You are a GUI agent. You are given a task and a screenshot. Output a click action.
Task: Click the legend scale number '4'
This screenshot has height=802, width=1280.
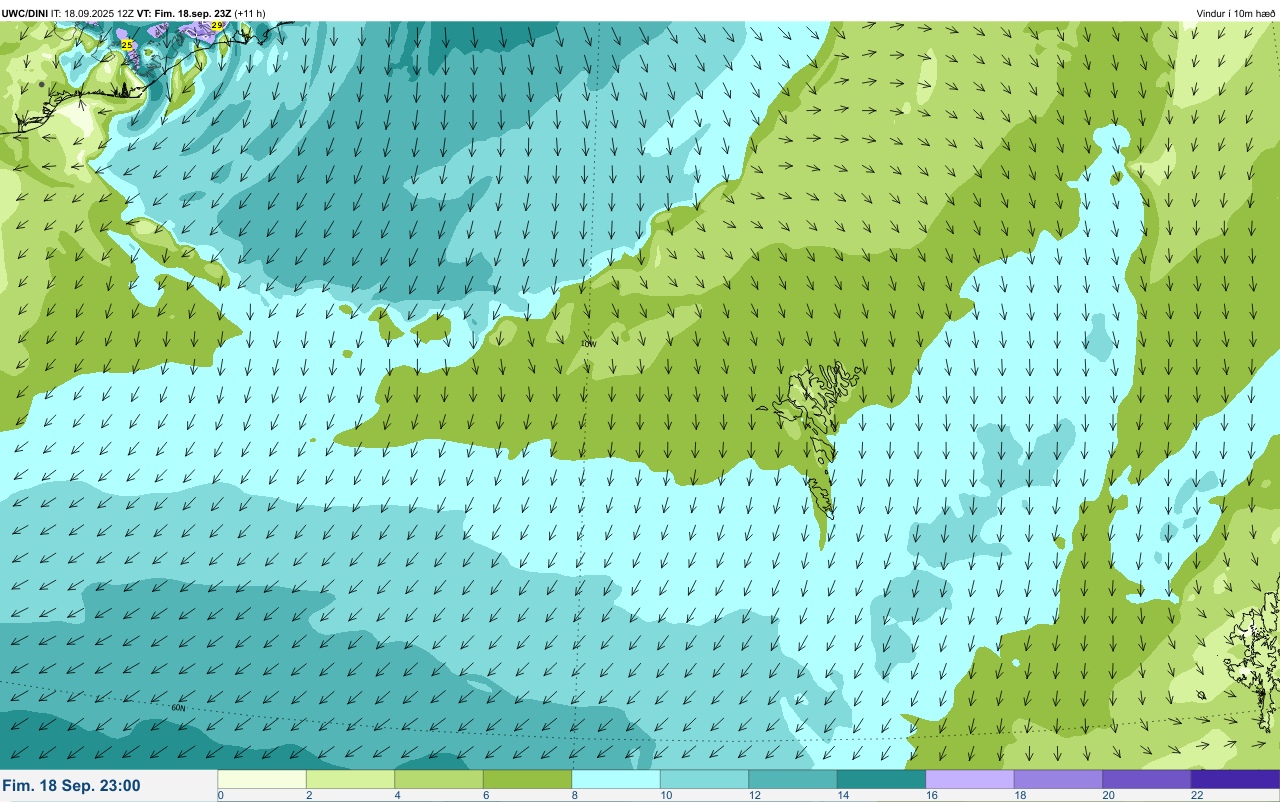pos(397,795)
